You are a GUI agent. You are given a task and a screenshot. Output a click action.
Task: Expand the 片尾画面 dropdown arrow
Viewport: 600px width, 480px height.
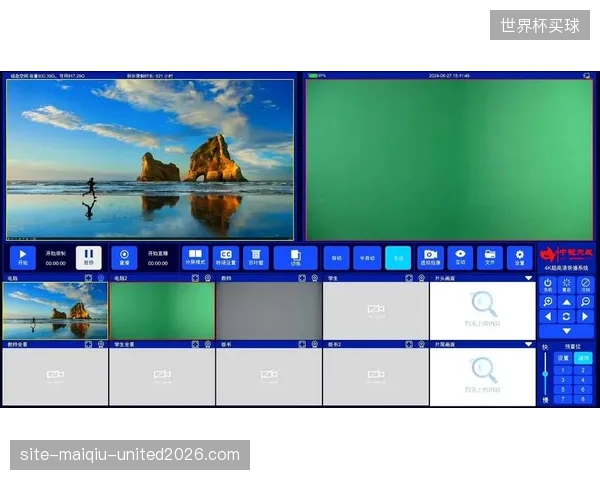coord(528,344)
